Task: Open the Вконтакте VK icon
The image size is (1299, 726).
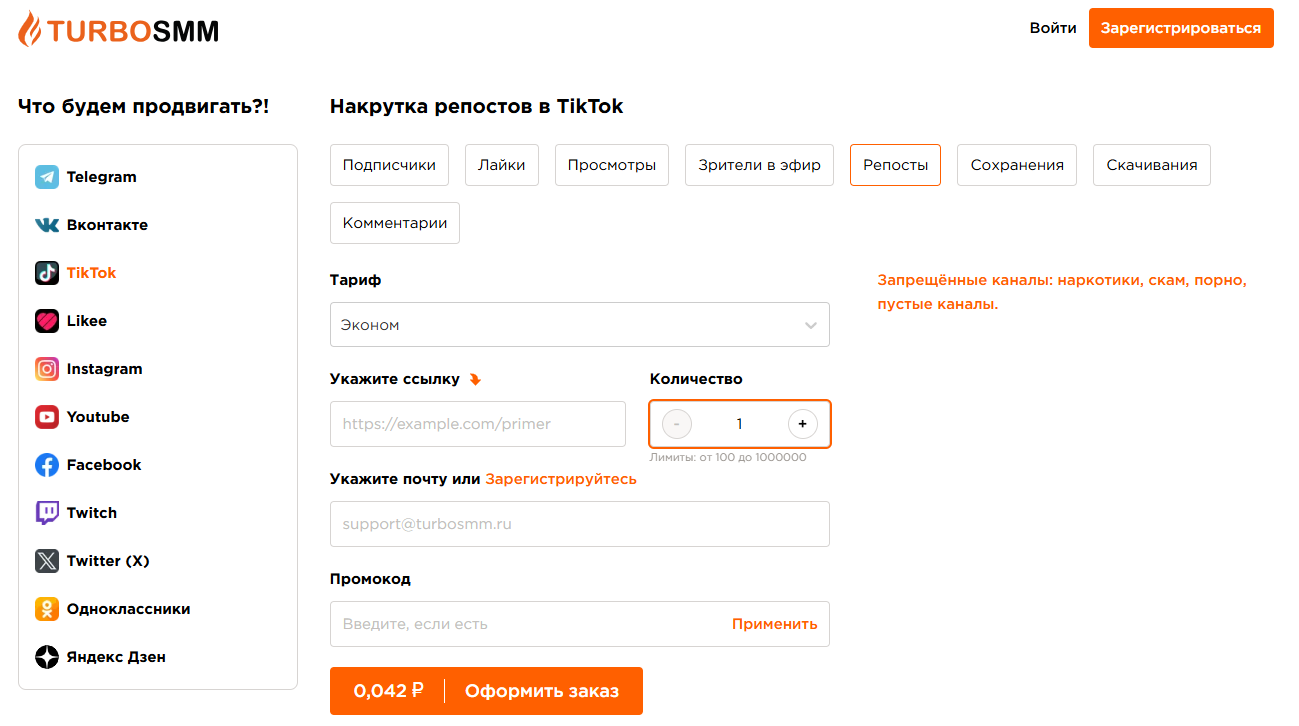Action: [x=47, y=225]
